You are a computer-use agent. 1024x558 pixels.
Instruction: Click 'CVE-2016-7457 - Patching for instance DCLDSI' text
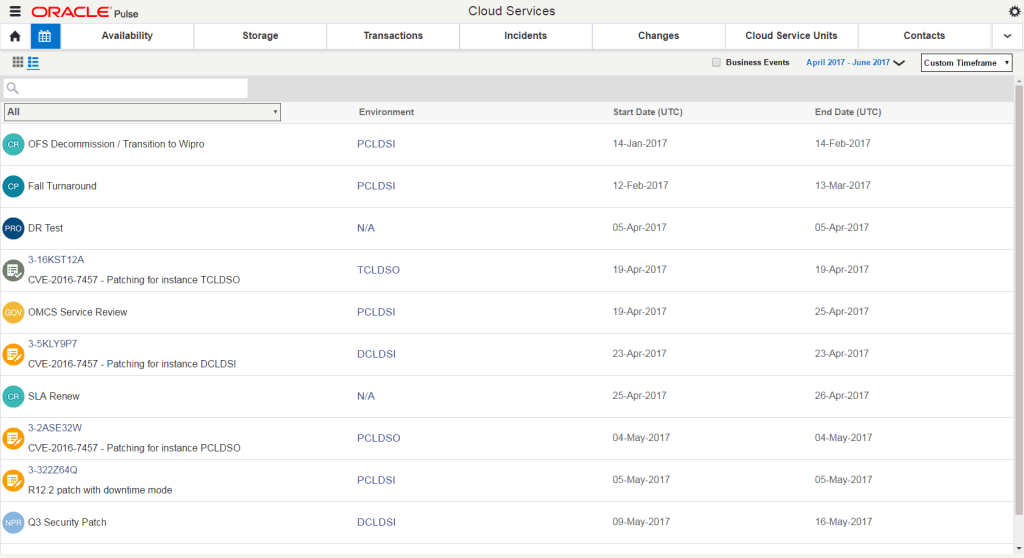coord(132,364)
